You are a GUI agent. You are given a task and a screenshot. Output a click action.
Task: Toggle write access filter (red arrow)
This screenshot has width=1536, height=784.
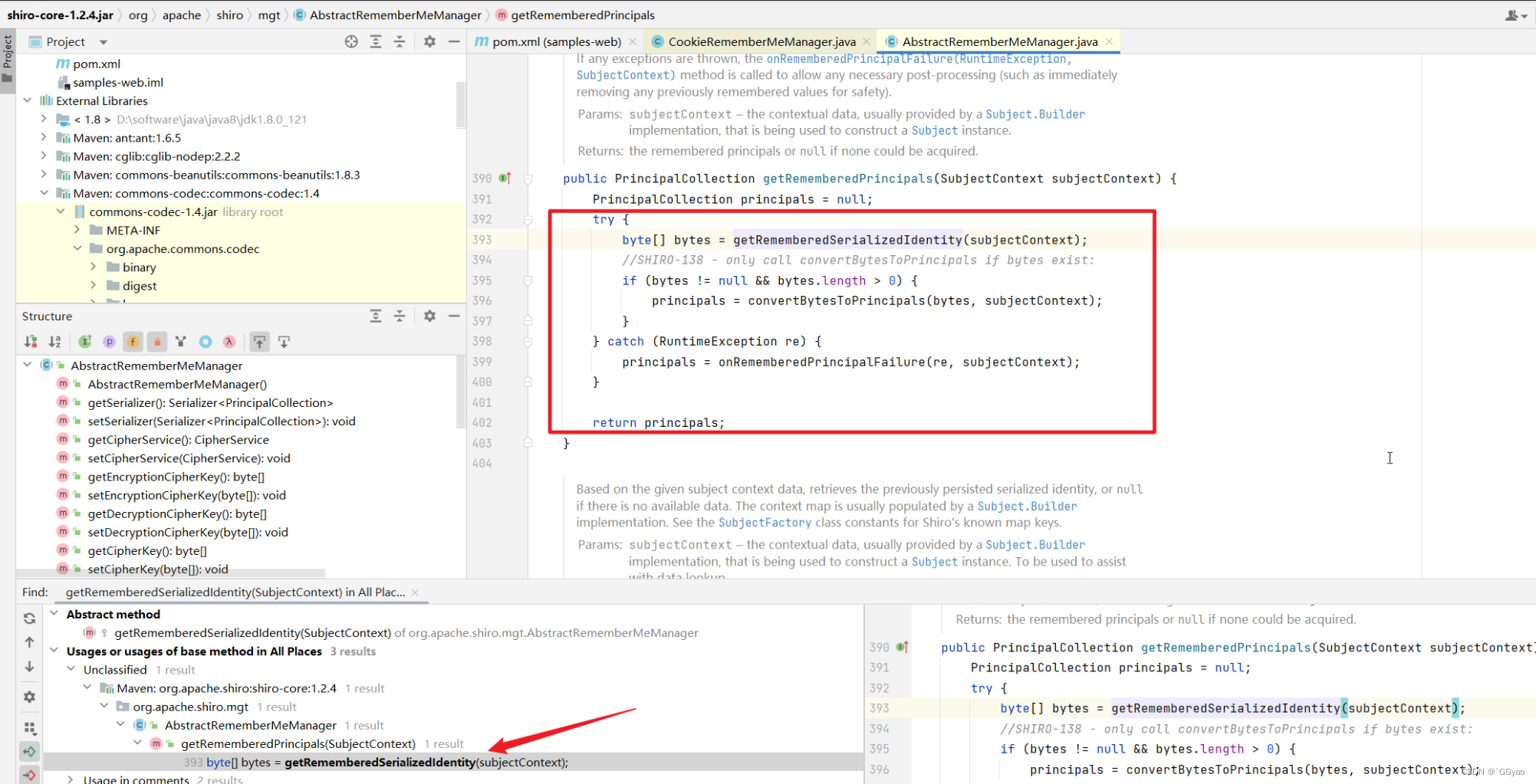click(x=29, y=775)
